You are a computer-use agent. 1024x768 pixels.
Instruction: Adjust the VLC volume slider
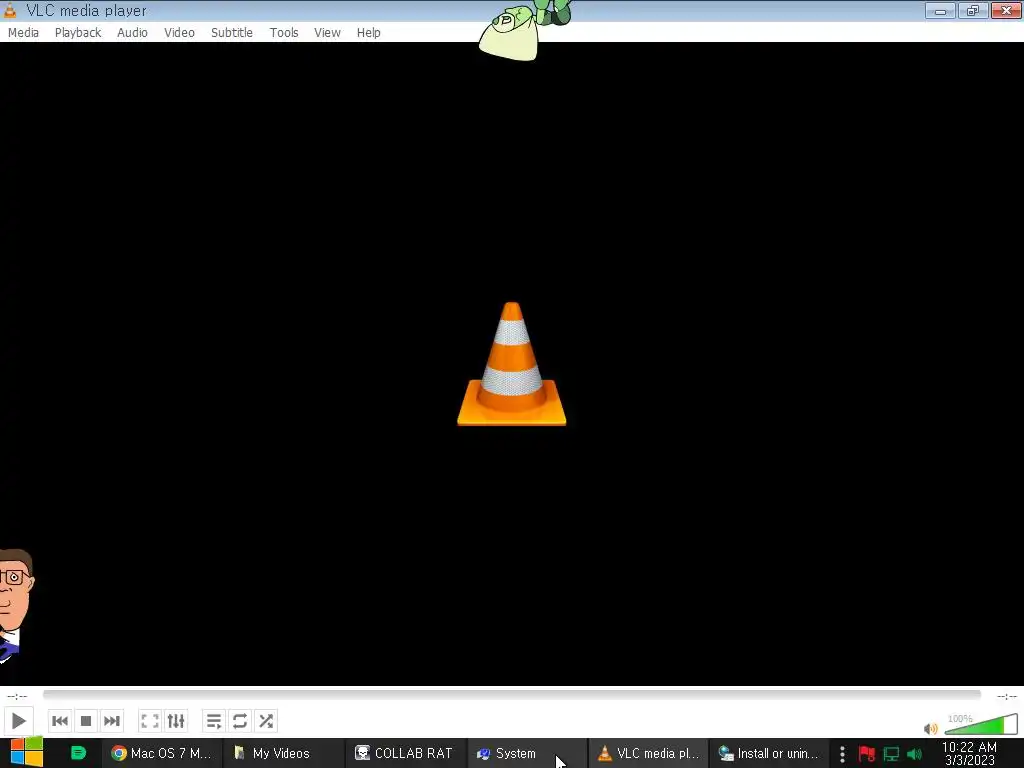[x=981, y=725]
